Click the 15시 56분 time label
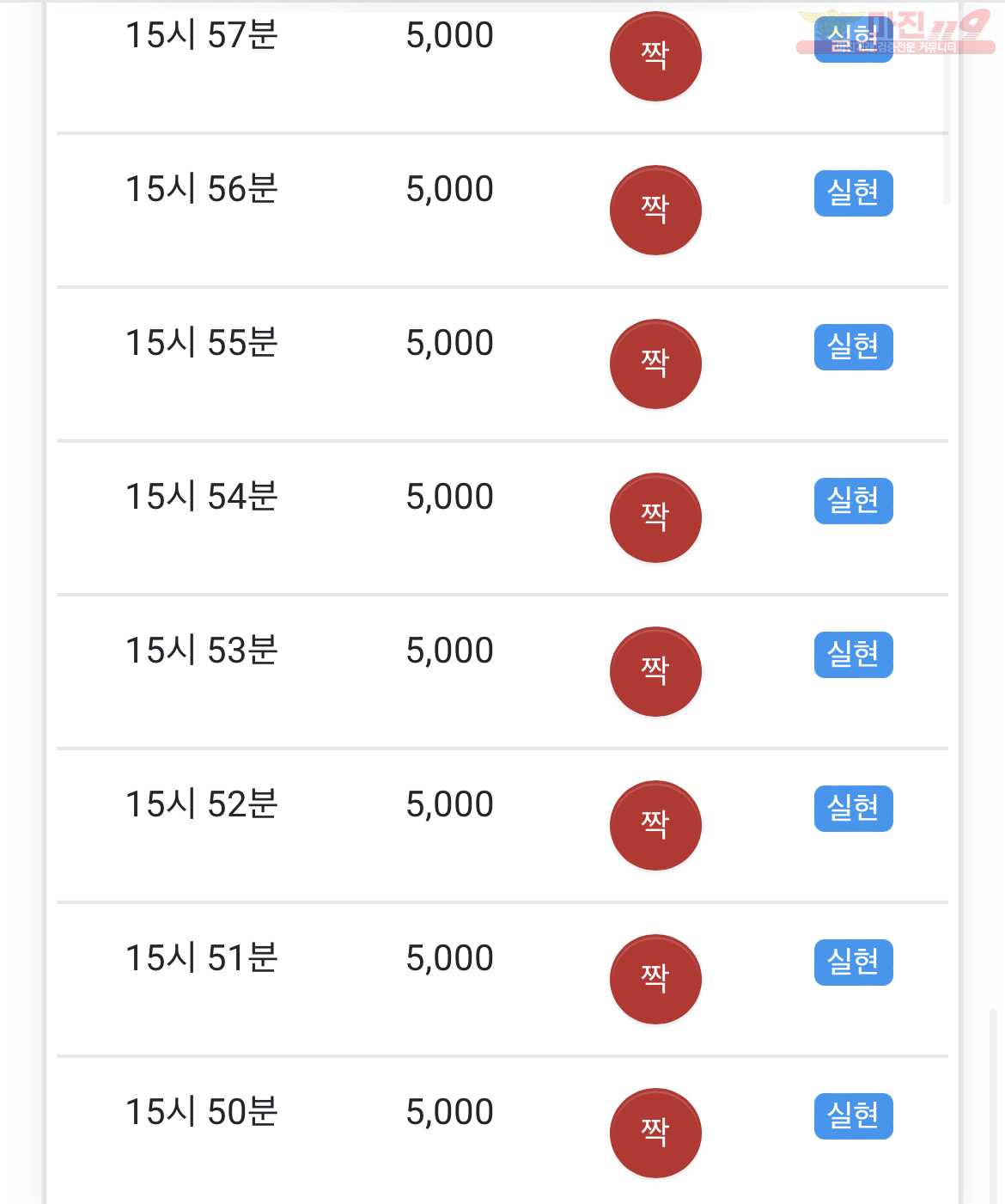The width and height of the screenshot is (1005, 1204). [202, 189]
